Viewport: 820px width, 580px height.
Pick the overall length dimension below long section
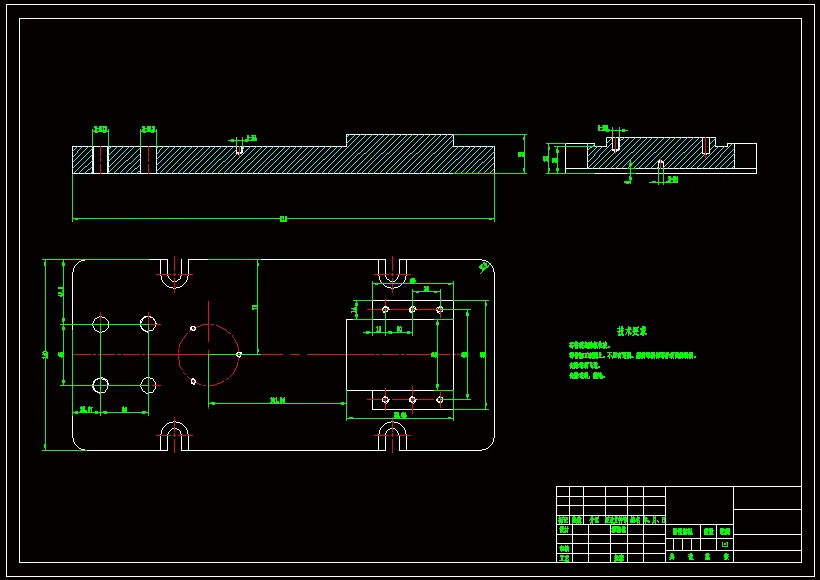click(283, 219)
